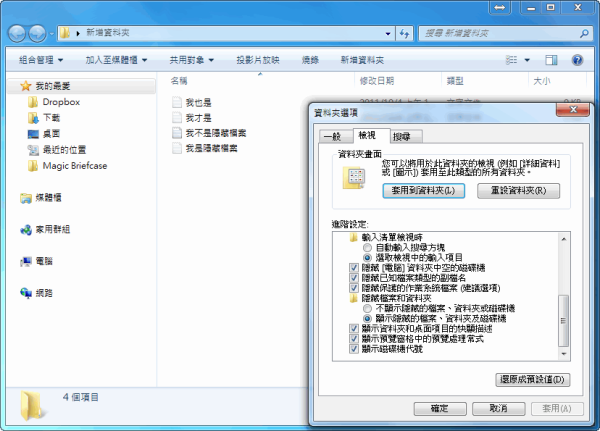Select 電腦 in the navigation pane
The width and height of the screenshot is (600, 431).
click(x=44, y=261)
